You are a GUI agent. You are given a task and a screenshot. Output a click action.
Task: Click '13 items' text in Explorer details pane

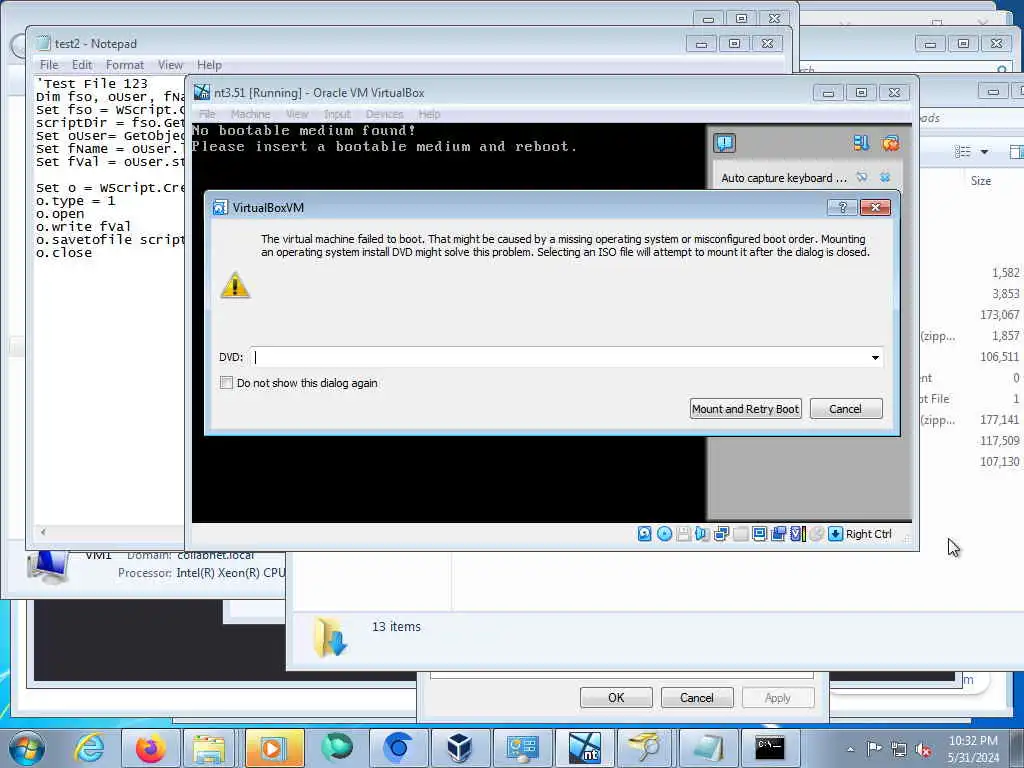(396, 627)
